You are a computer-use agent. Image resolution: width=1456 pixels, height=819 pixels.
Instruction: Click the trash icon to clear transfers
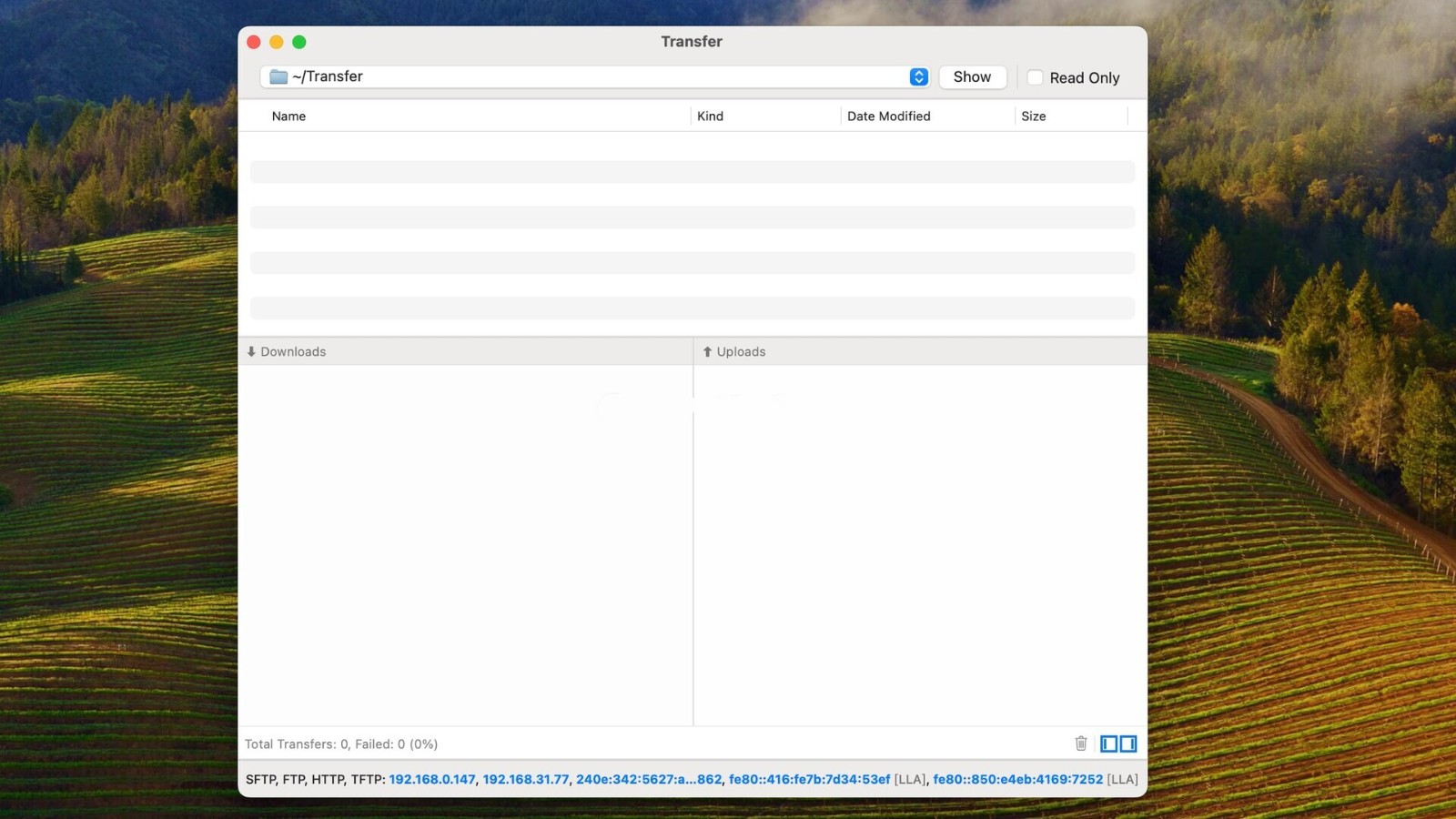coord(1081,743)
